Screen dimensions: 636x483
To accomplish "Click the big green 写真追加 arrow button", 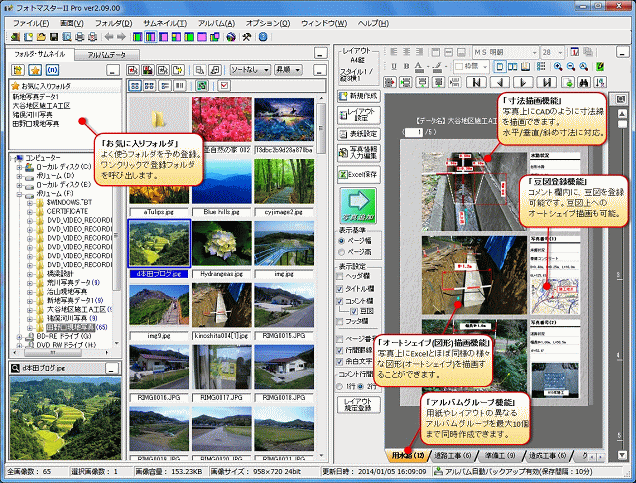I will tap(358, 206).
